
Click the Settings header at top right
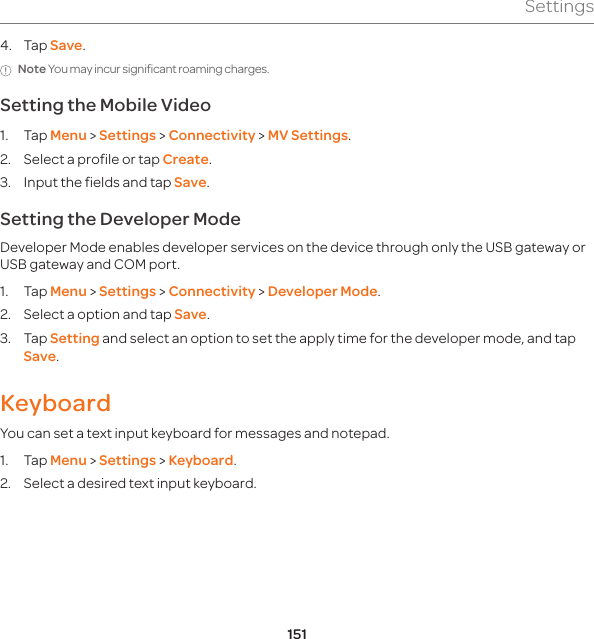tap(559, 7)
